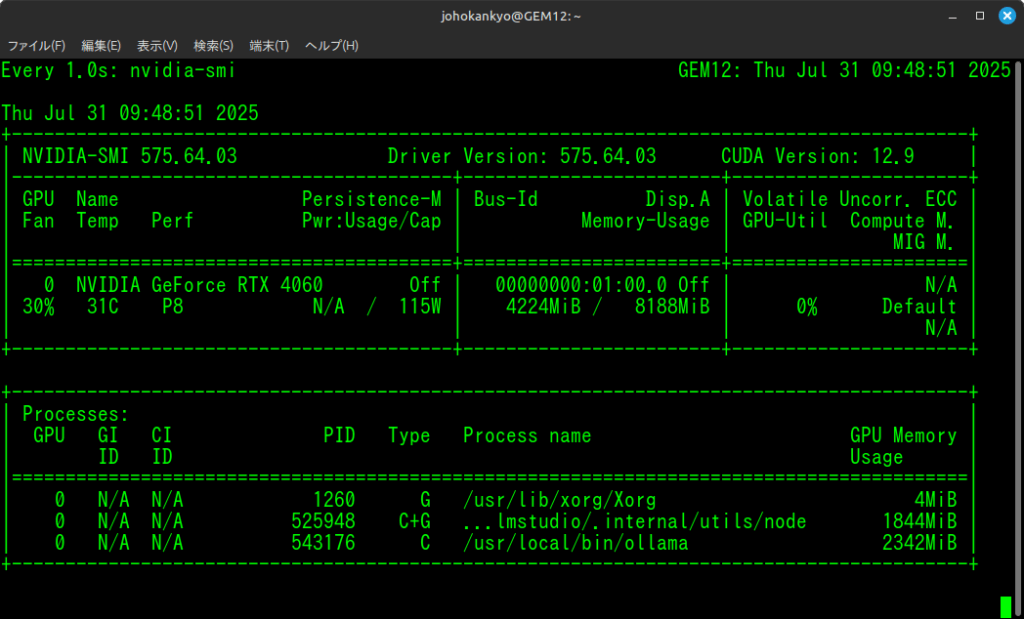Click the NVIDIA GeForce RTX 4060 name

(199, 284)
